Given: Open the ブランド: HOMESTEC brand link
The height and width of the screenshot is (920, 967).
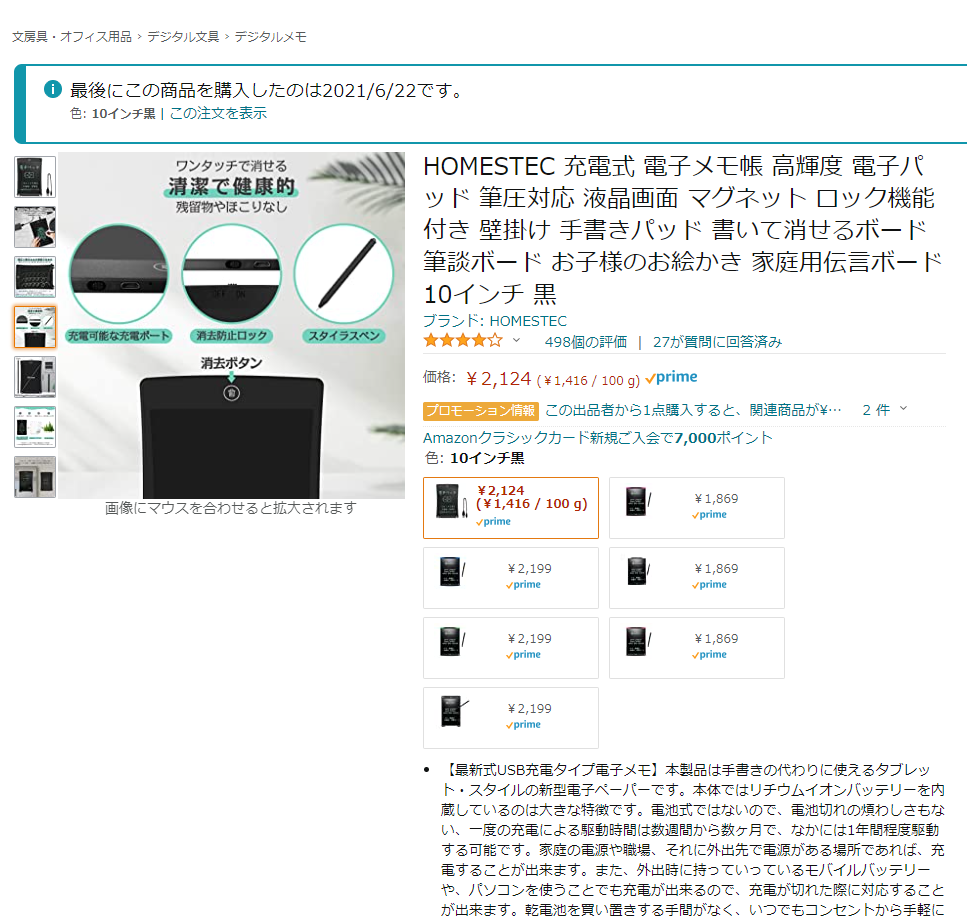Looking at the screenshot, I should coord(495,321).
